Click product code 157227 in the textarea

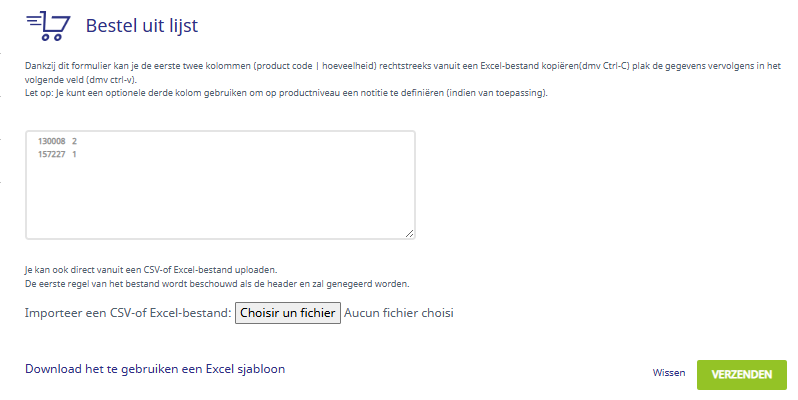pyautogui.click(x=50, y=155)
